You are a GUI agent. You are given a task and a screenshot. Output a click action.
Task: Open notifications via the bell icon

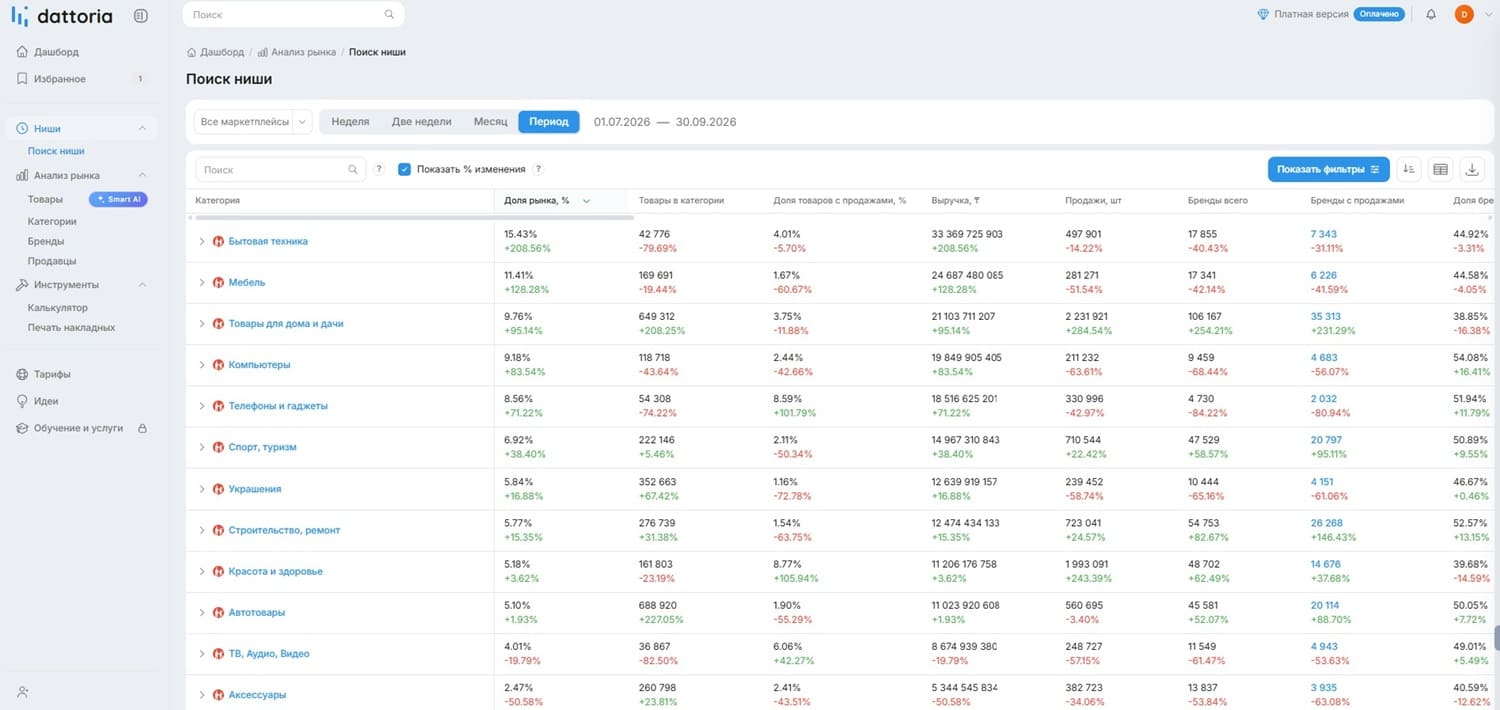pyautogui.click(x=1431, y=15)
